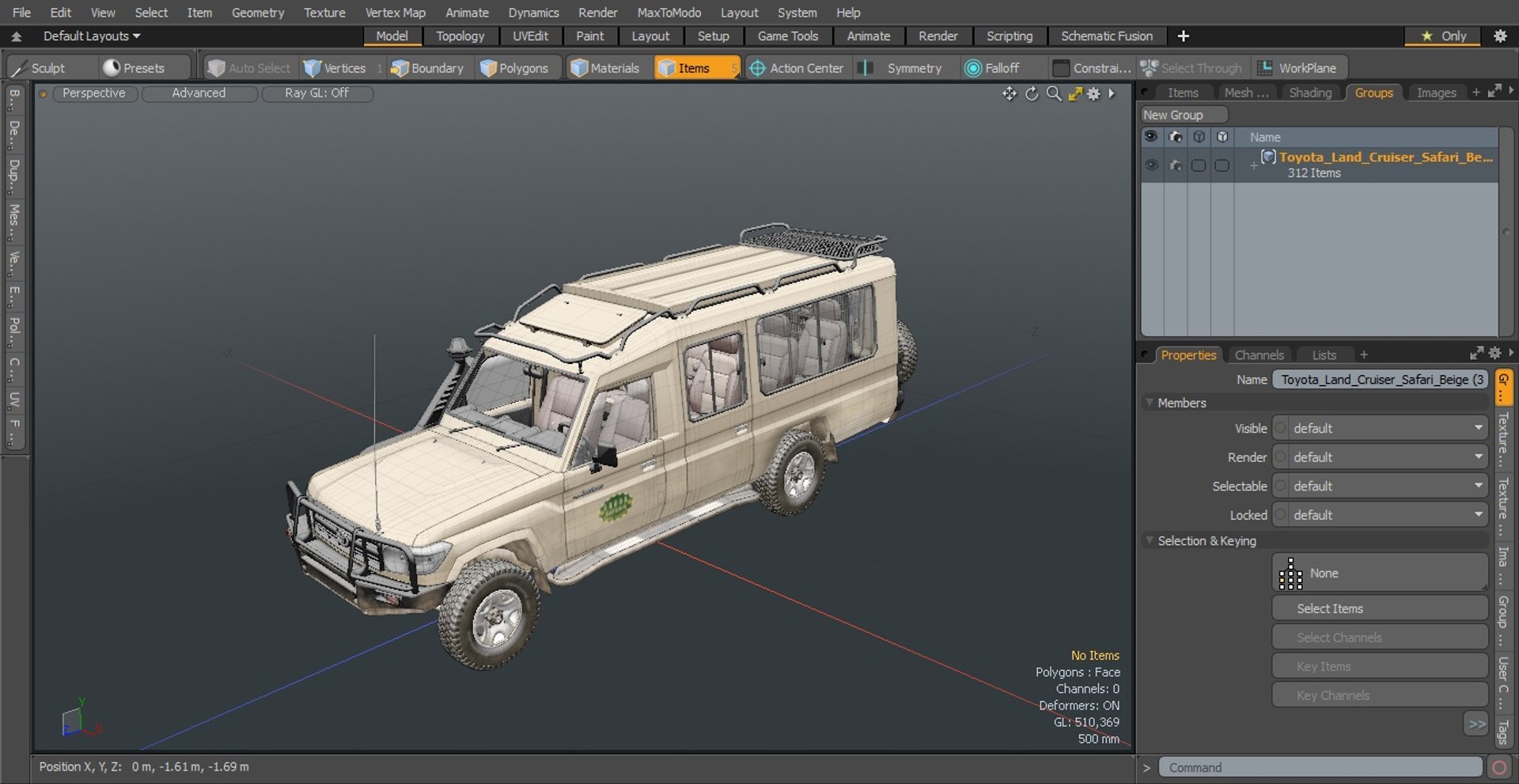Add a new layout tab with plus

[x=1184, y=36]
